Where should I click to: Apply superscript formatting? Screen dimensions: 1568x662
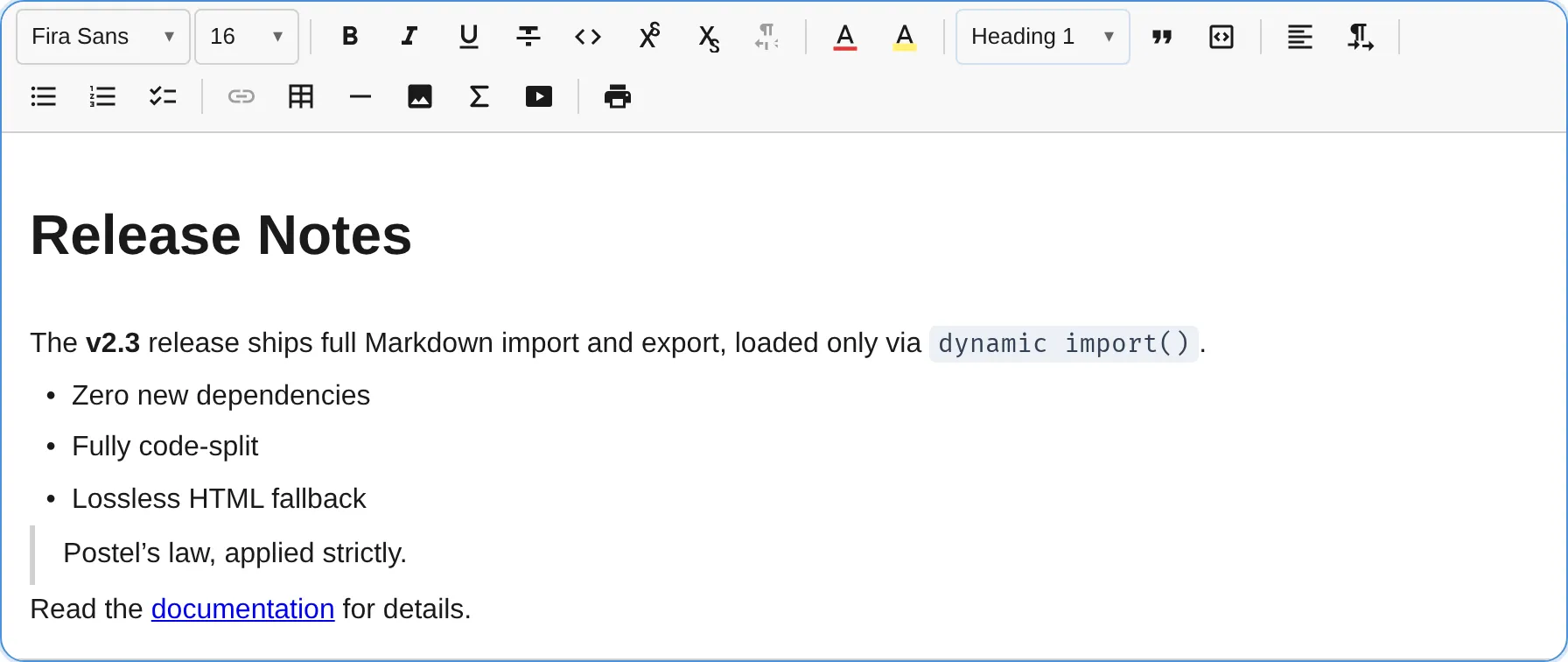tap(648, 37)
